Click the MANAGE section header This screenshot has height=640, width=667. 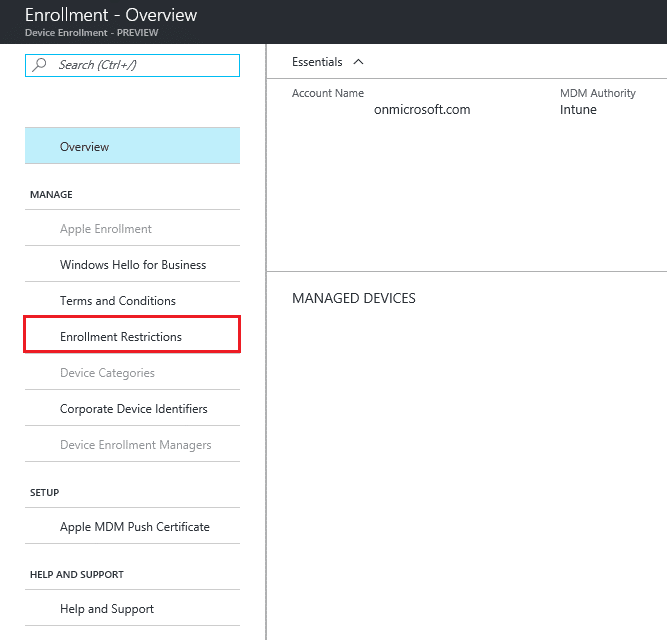click(51, 194)
